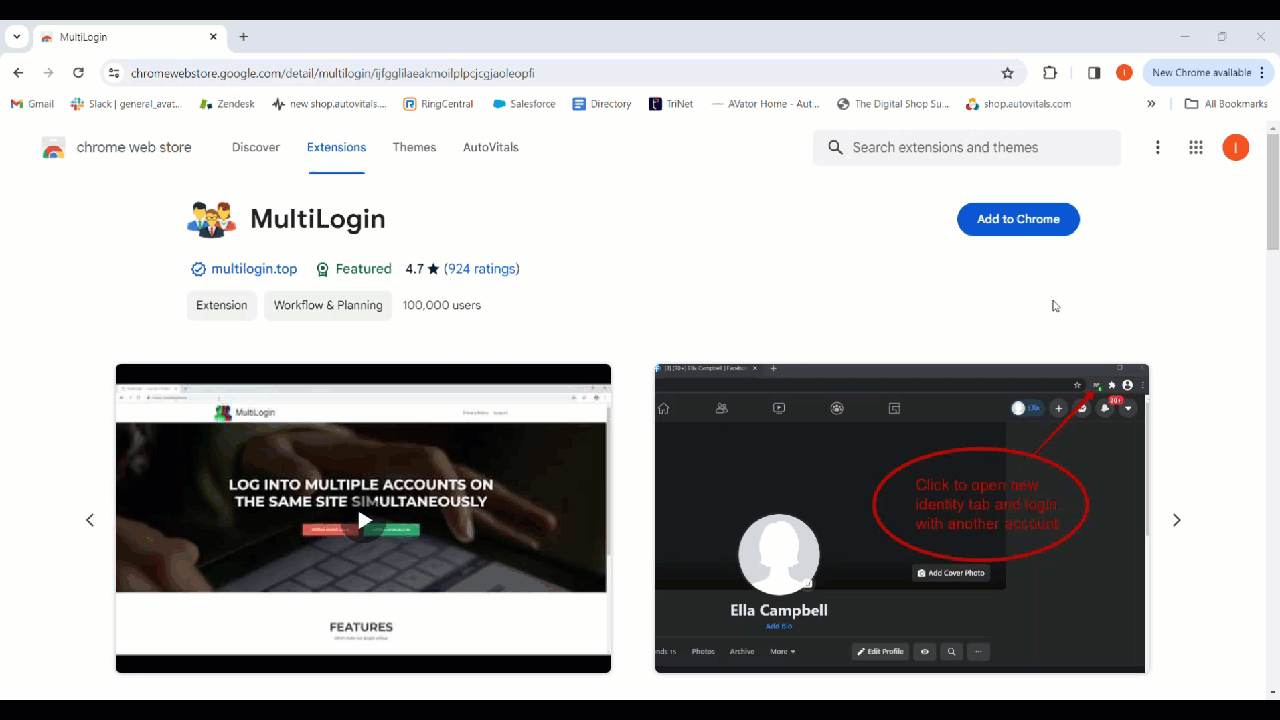The height and width of the screenshot is (720, 1280).
Task: Click the search magnifier icon
Action: (836, 148)
